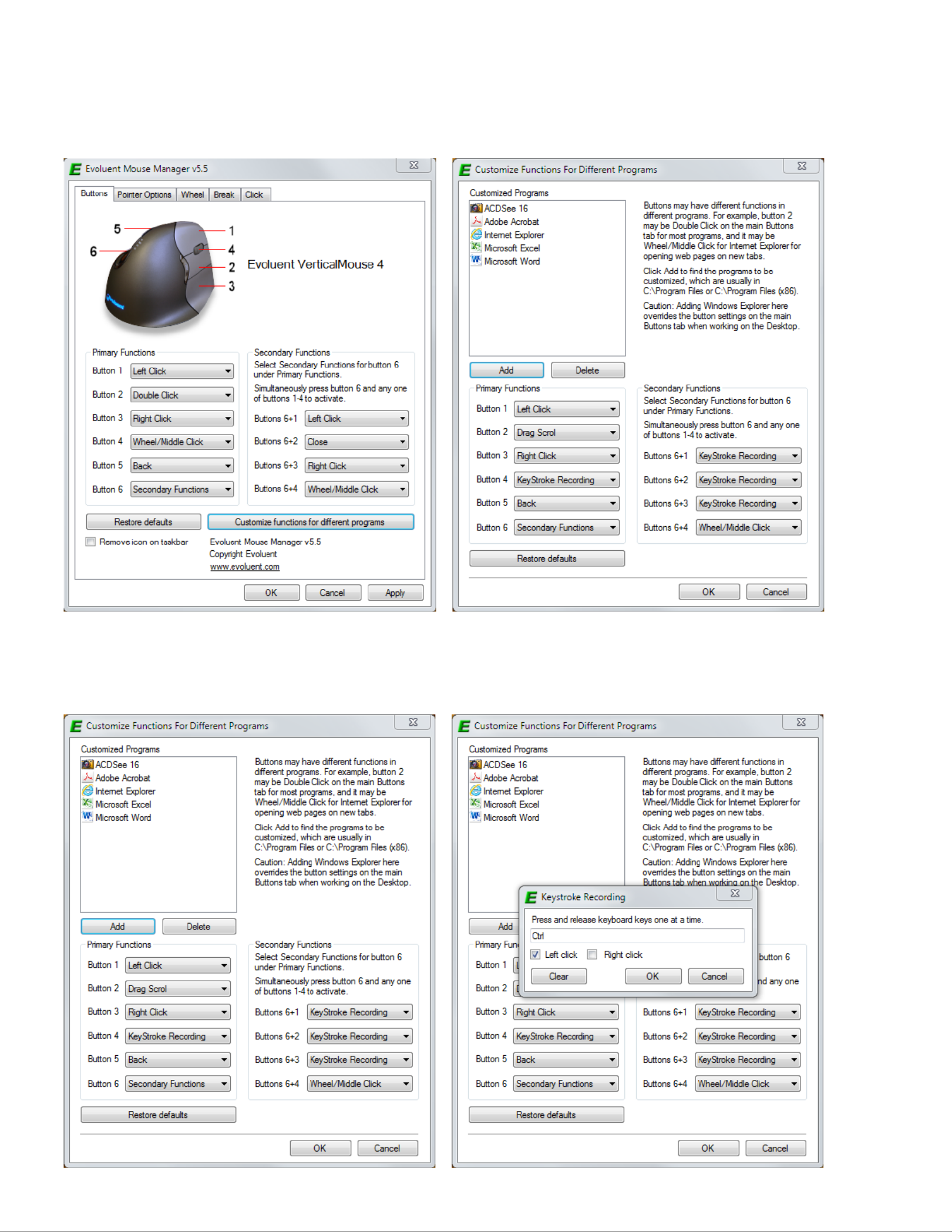Click the Evoluent logo on Keystroke Recording dialog
This screenshot has height=1232, width=952.
[x=531, y=897]
